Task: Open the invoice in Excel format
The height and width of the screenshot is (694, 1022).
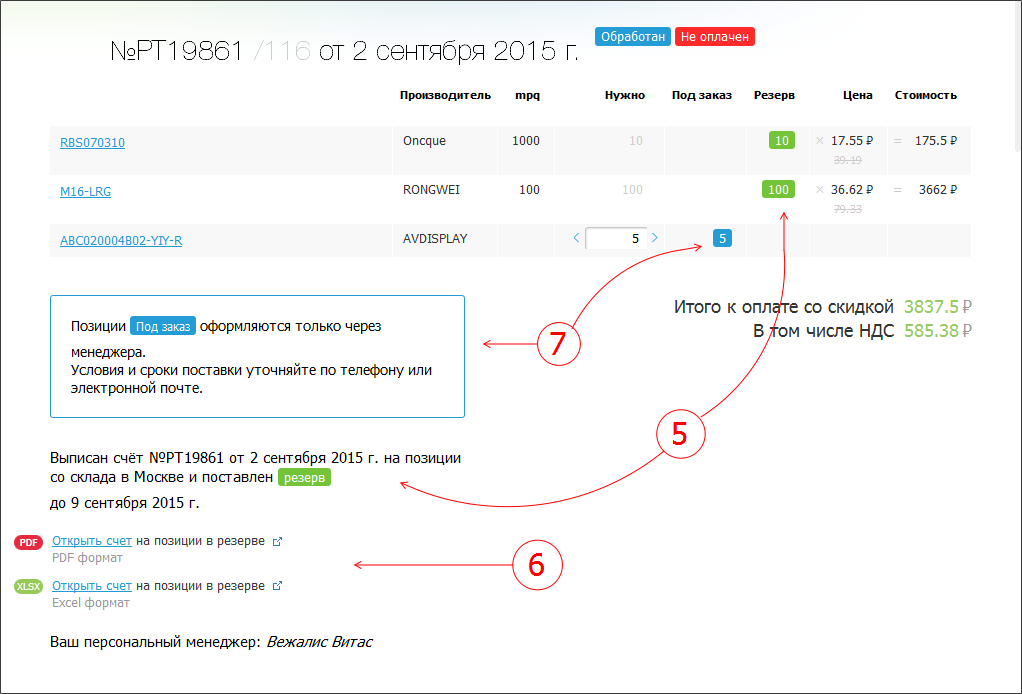Action: click(92, 586)
